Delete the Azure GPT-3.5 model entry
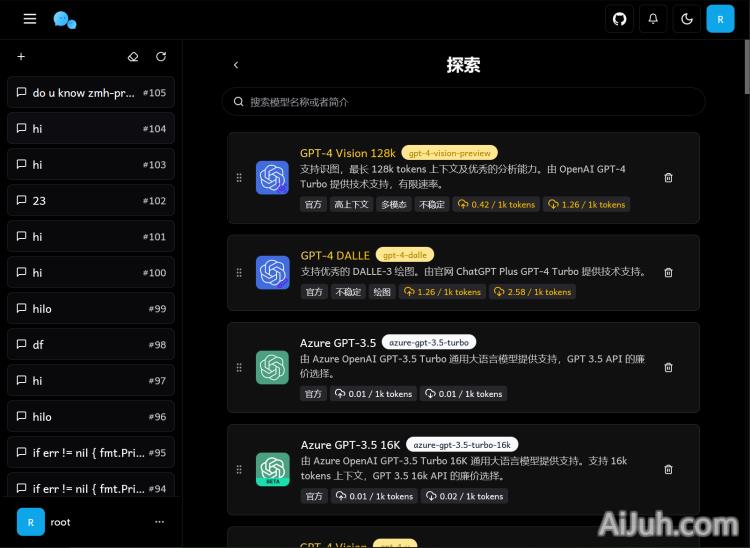 [x=668, y=367]
